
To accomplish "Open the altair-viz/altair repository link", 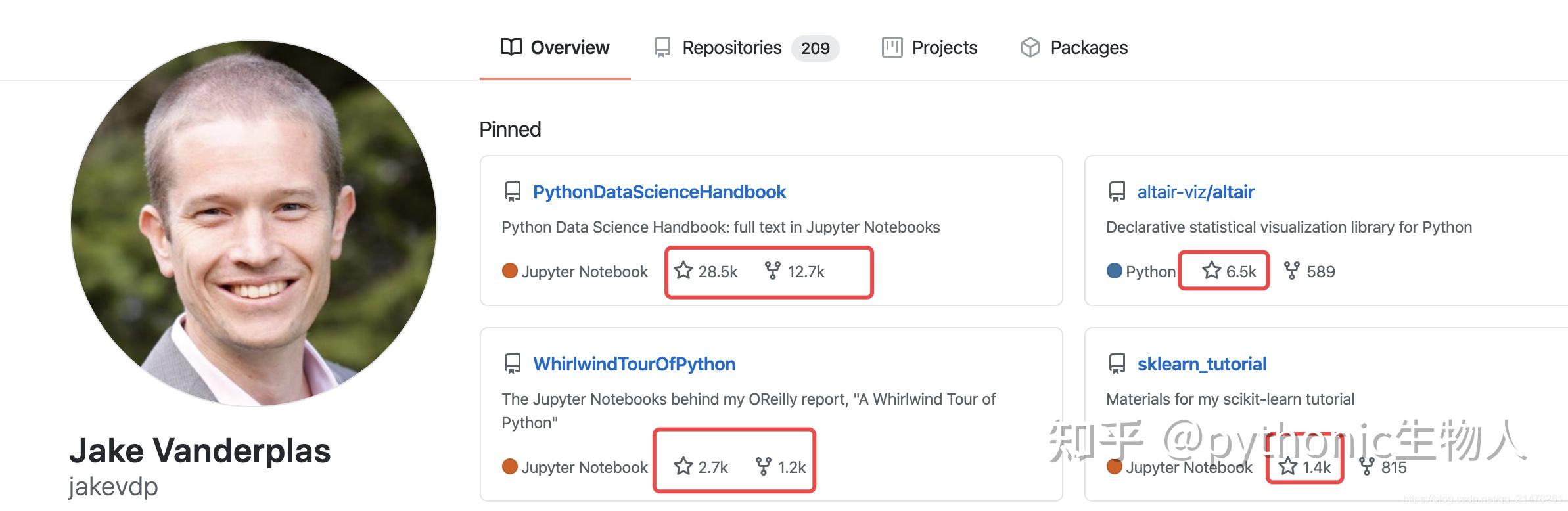I will click(x=1195, y=192).
